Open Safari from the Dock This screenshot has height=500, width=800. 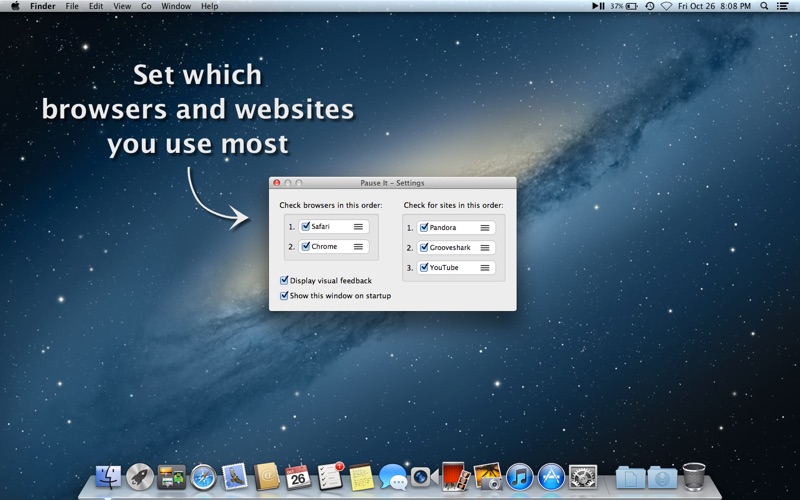coord(203,477)
